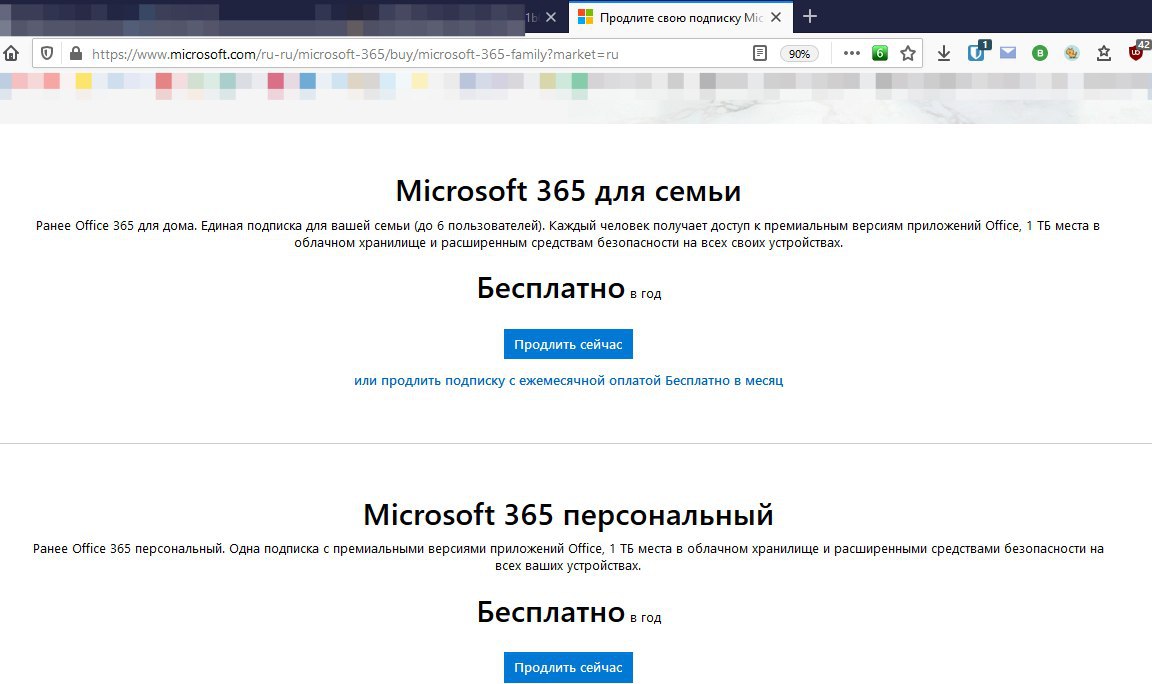
Task: Open a new tab with the plus button
Action: click(810, 16)
